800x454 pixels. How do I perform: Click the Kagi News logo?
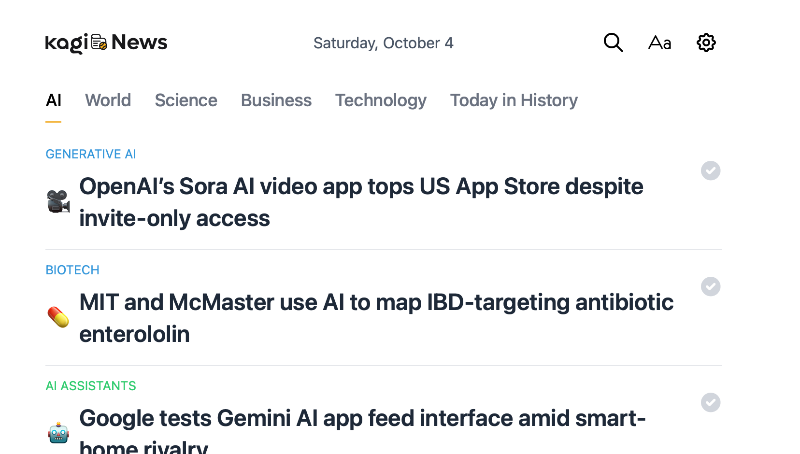pos(106,43)
